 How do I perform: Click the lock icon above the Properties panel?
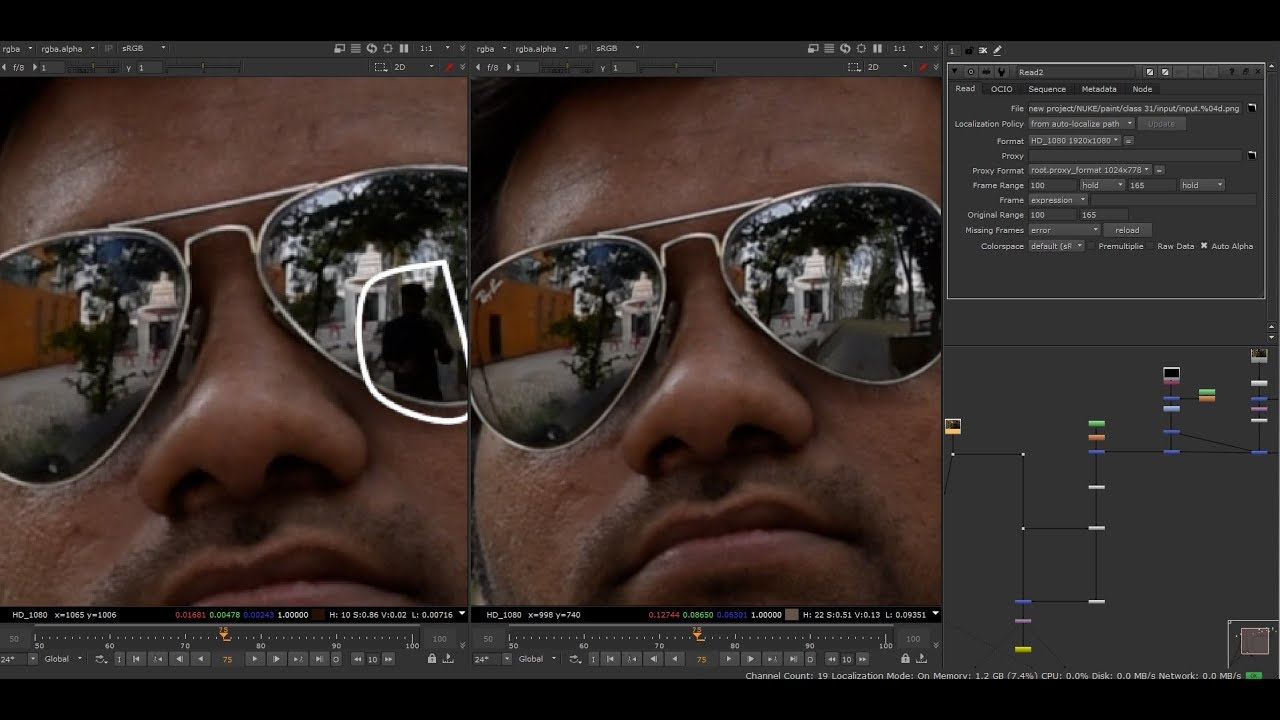pos(969,50)
